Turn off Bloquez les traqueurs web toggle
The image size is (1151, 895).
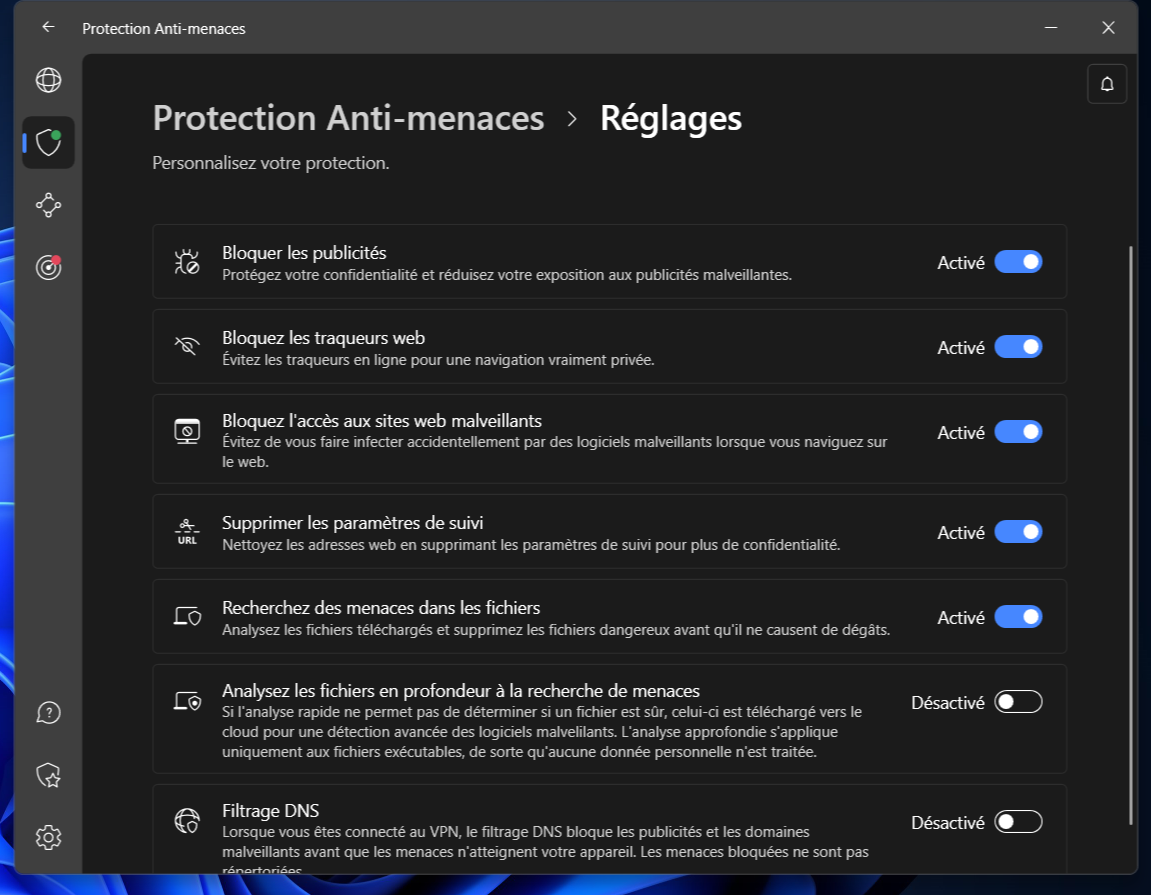[1018, 347]
